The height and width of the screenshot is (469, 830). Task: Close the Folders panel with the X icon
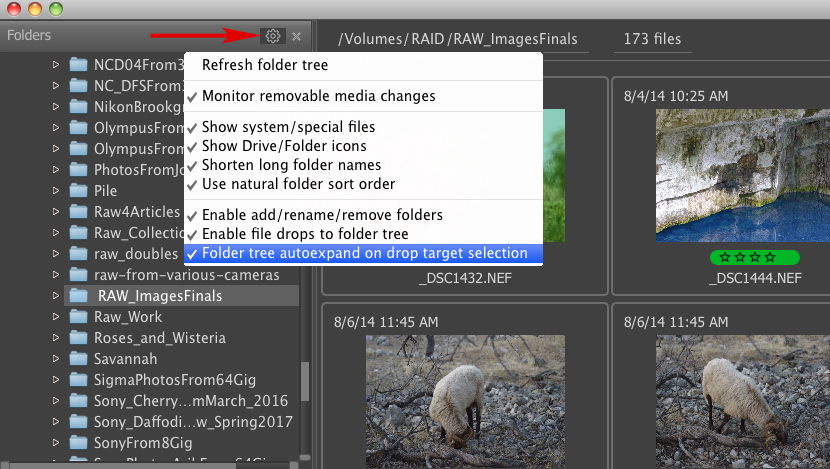click(x=296, y=37)
